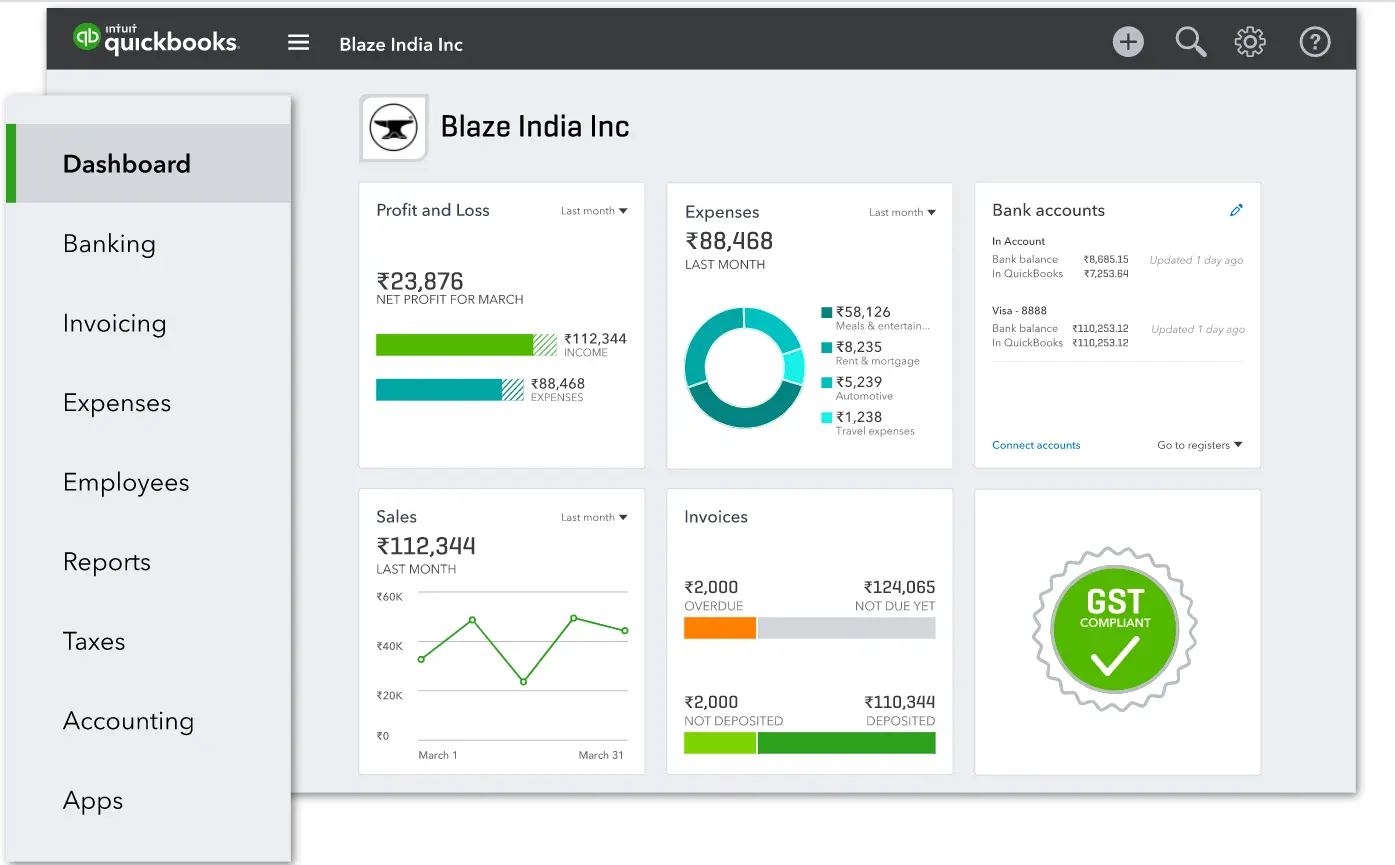This screenshot has height=865, width=1395.
Task: Click the Invoices card title
Action: (716, 517)
